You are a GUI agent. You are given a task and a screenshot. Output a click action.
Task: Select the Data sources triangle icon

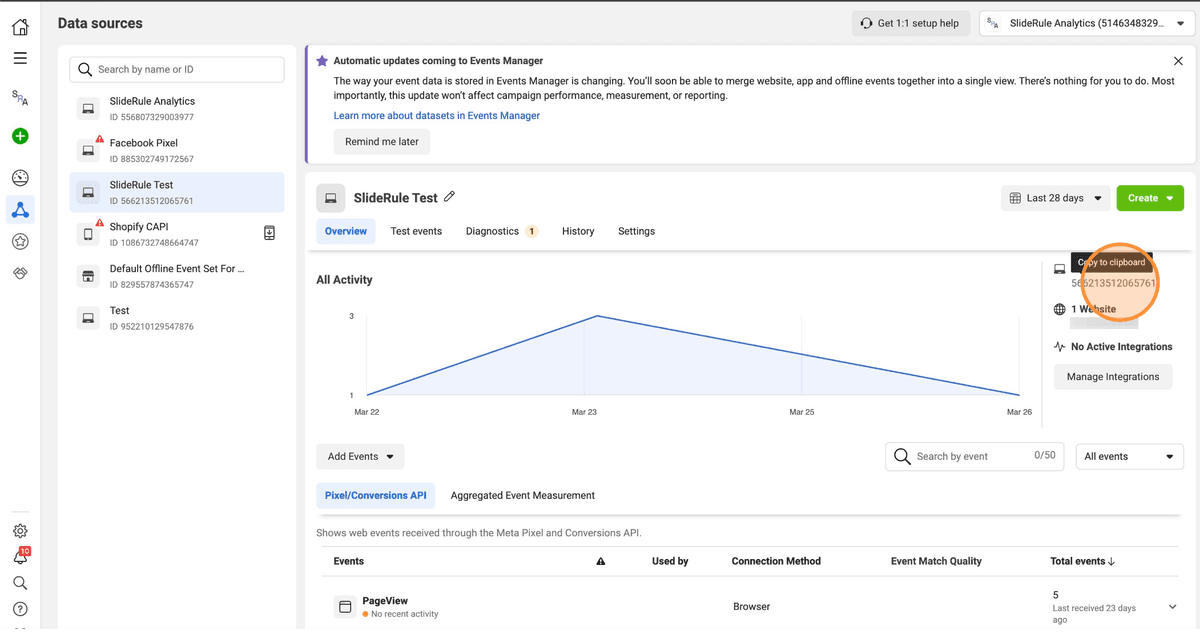coord(20,210)
